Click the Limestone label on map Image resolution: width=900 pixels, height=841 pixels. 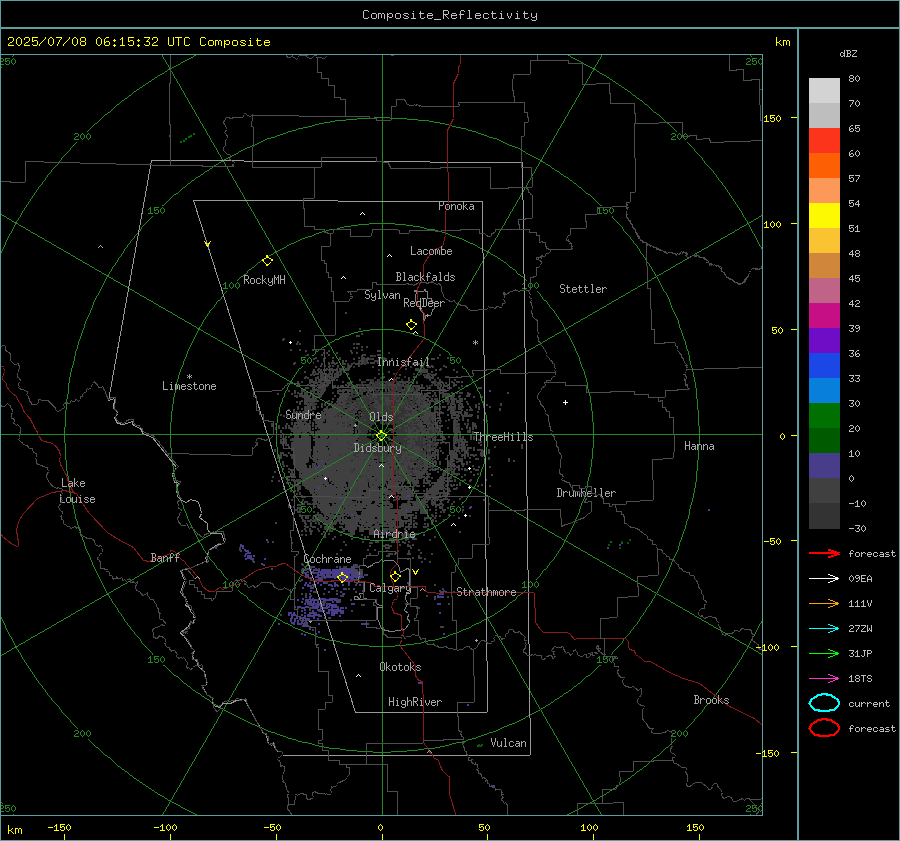pyautogui.click(x=189, y=386)
